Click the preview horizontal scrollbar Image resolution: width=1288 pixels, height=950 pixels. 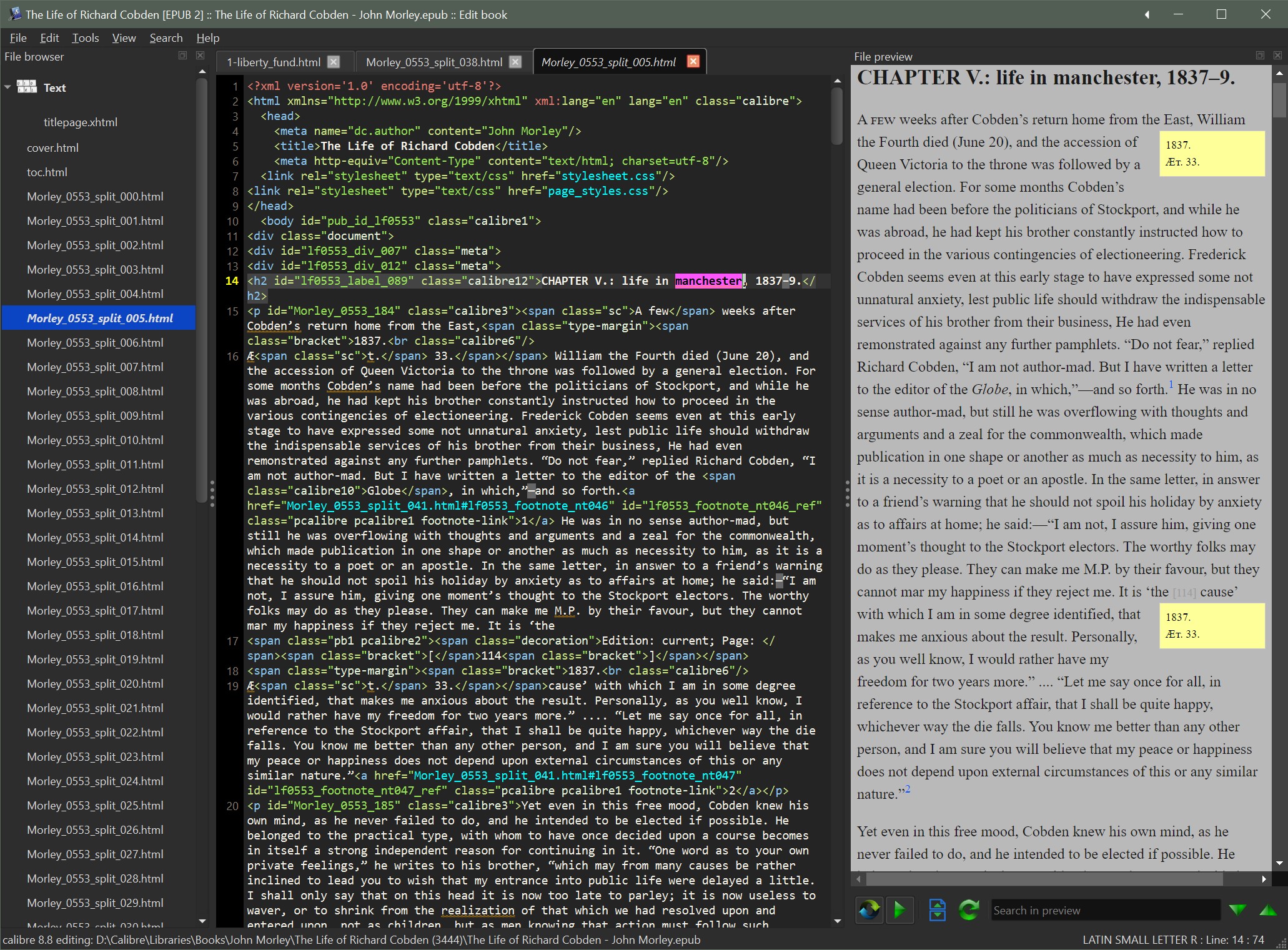pyautogui.click(x=1043, y=879)
